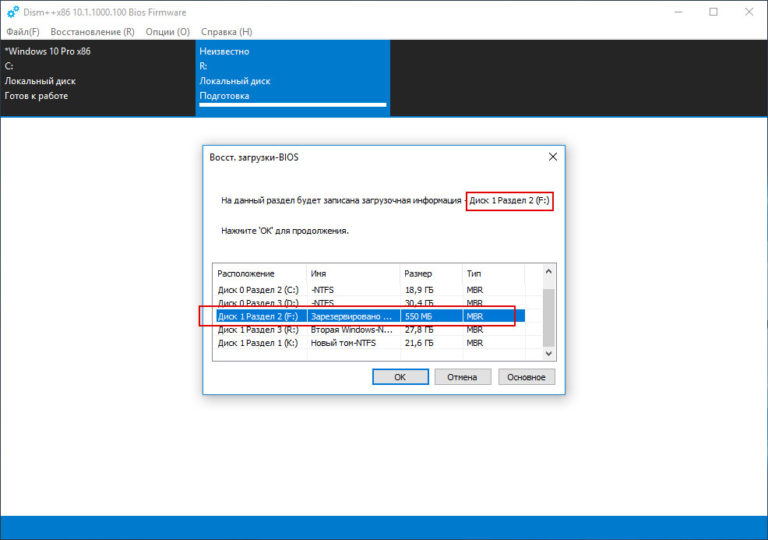Image resolution: width=768 pixels, height=540 pixels.
Task: Select Диск 1 Раздел 3 (R:) row
Action: point(257,329)
